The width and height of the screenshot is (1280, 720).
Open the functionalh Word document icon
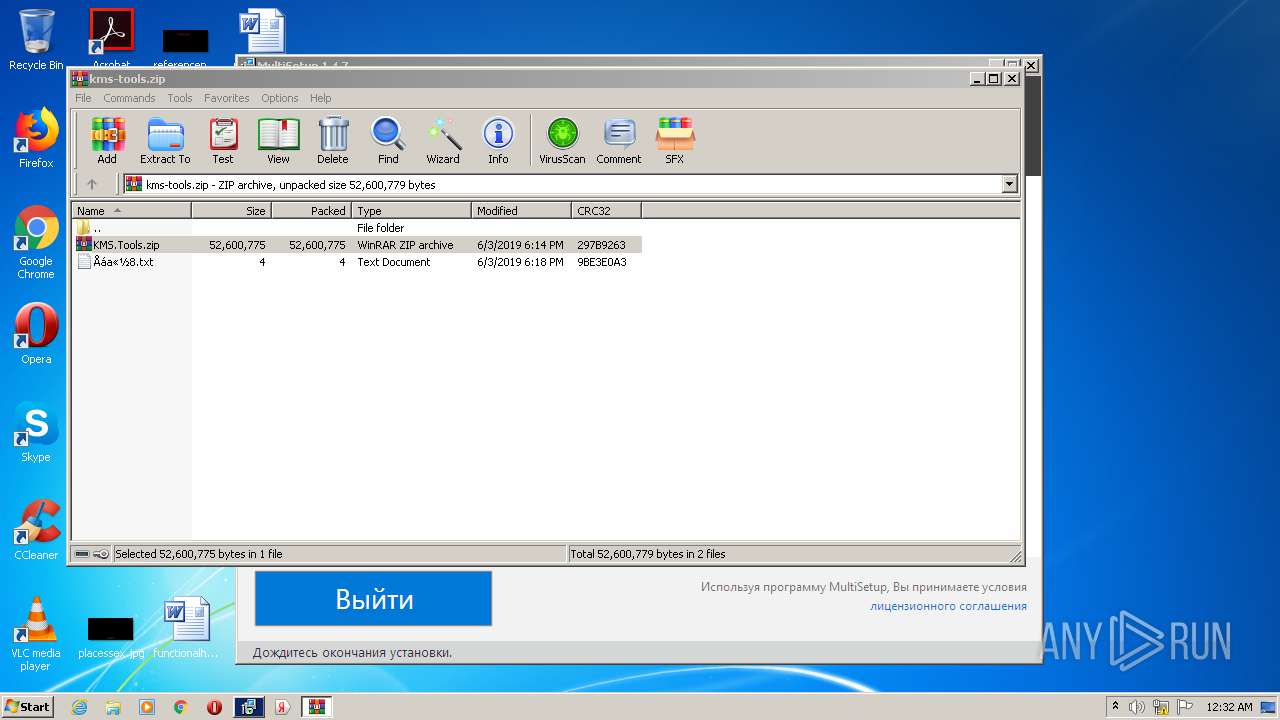186,628
